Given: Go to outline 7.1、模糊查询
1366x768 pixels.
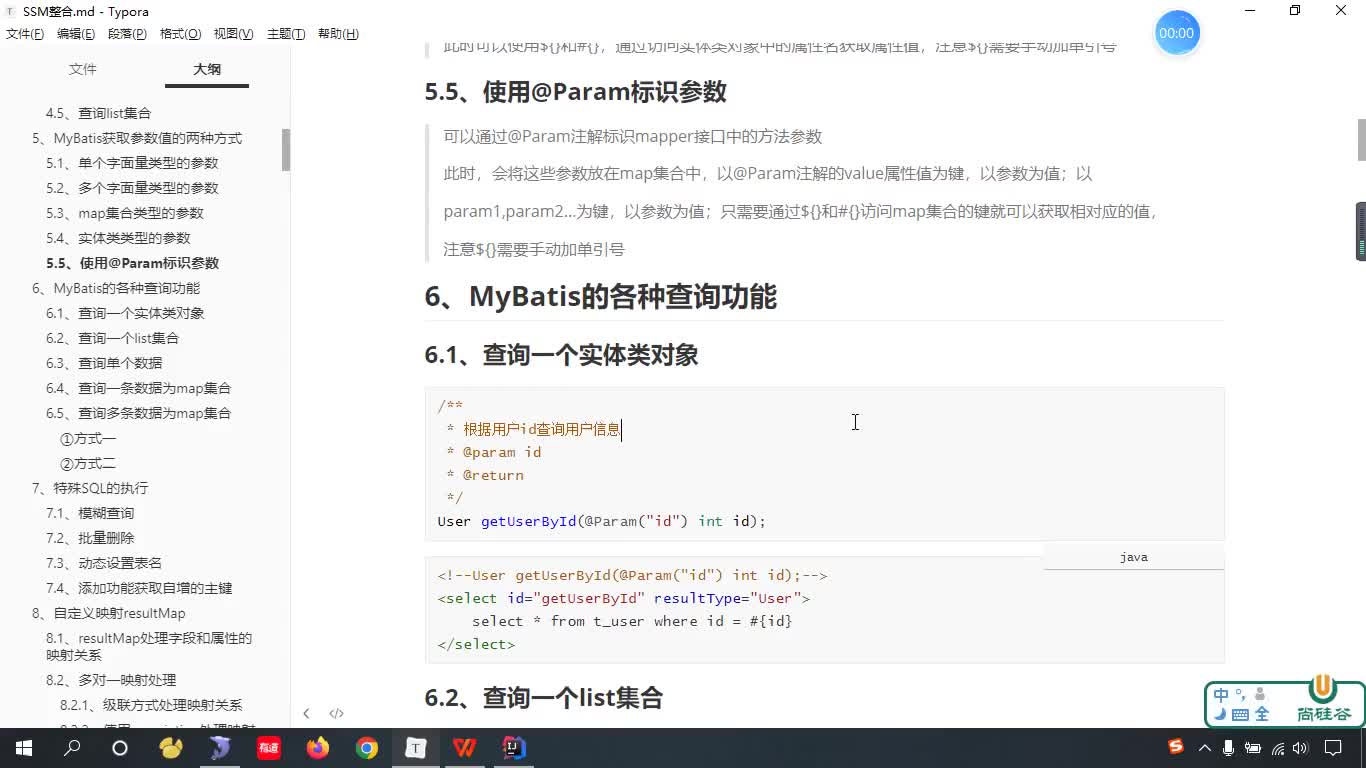Looking at the screenshot, I should tap(90, 513).
